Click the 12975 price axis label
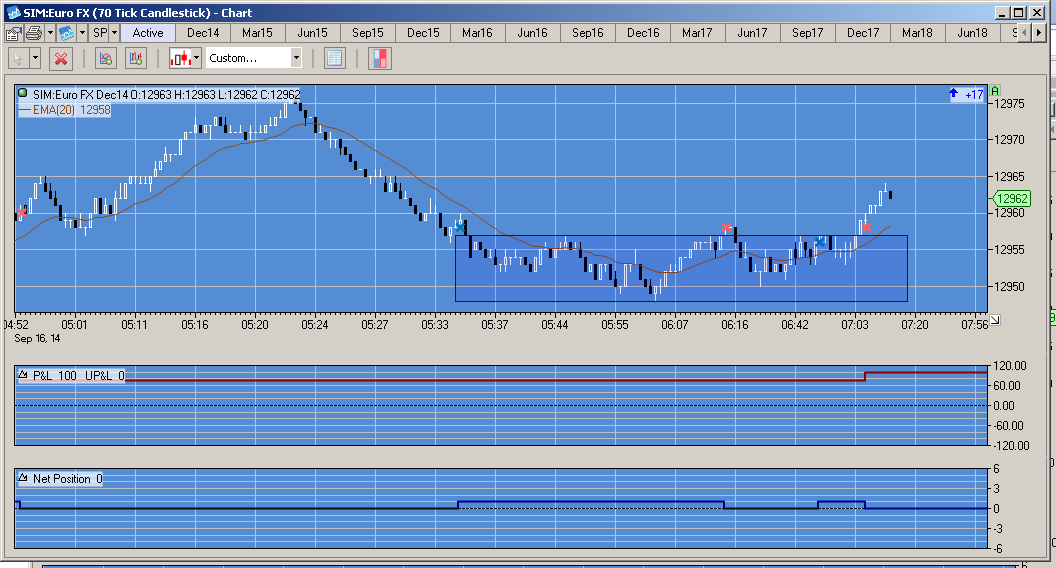Screen dimensions: 1056x568 [1010, 104]
